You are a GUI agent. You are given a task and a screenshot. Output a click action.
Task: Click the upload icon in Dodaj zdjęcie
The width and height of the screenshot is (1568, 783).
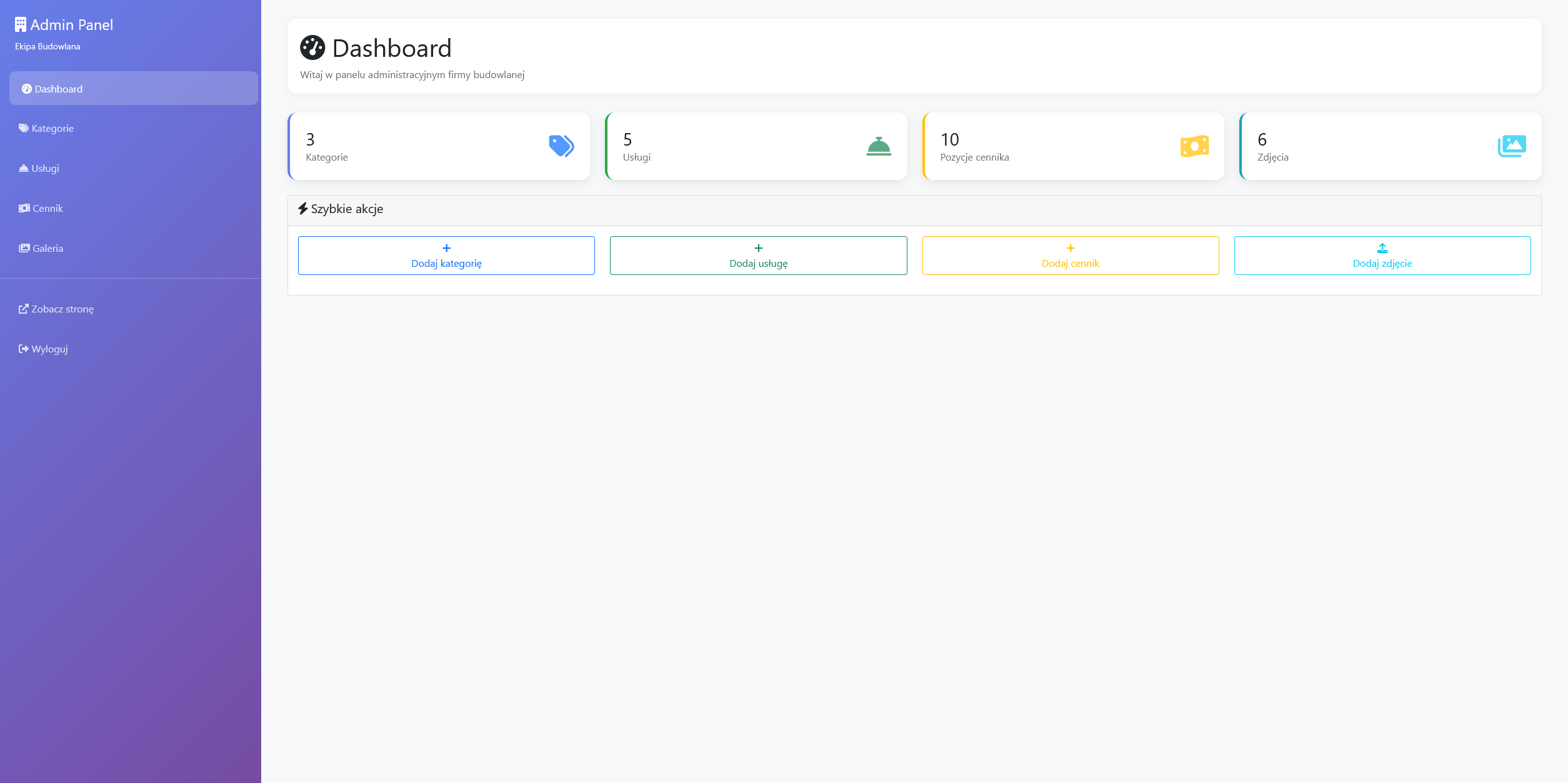click(x=1382, y=248)
